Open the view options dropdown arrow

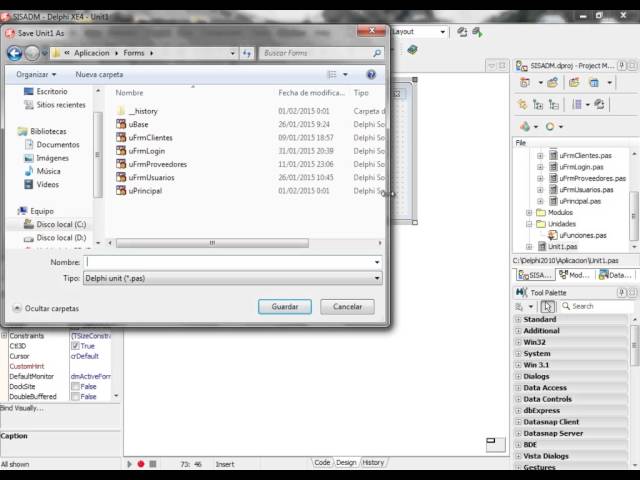(345, 74)
